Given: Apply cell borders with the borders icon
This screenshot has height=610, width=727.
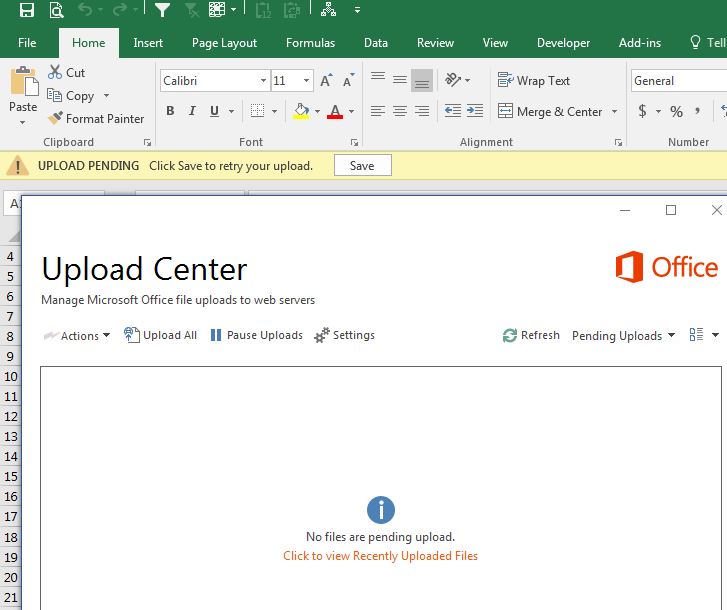Looking at the screenshot, I should click(x=257, y=111).
